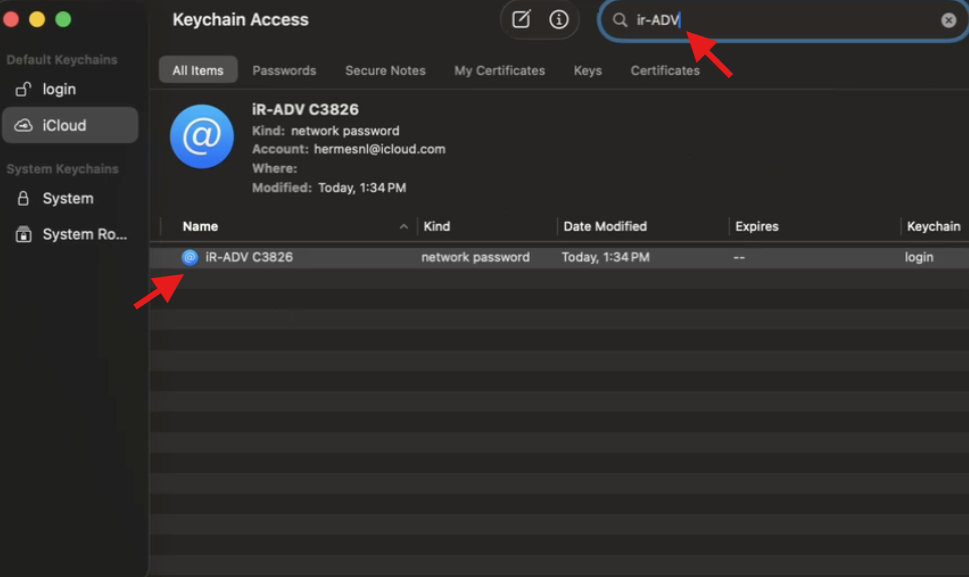Open the info inspector icon in toolbar
Image resolution: width=969 pixels, height=577 pixels.
(559, 20)
